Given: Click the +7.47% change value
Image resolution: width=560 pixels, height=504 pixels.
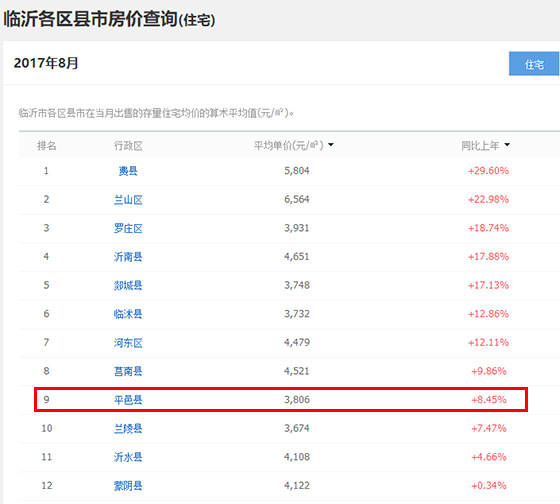Looking at the screenshot, I should (x=489, y=428).
